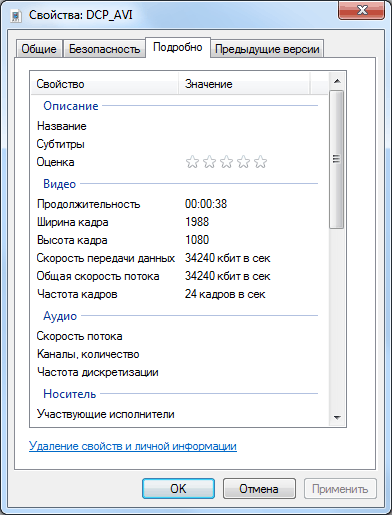Set rating to three stars
Image resolution: width=392 pixels, height=515 pixels.
[226, 162]
